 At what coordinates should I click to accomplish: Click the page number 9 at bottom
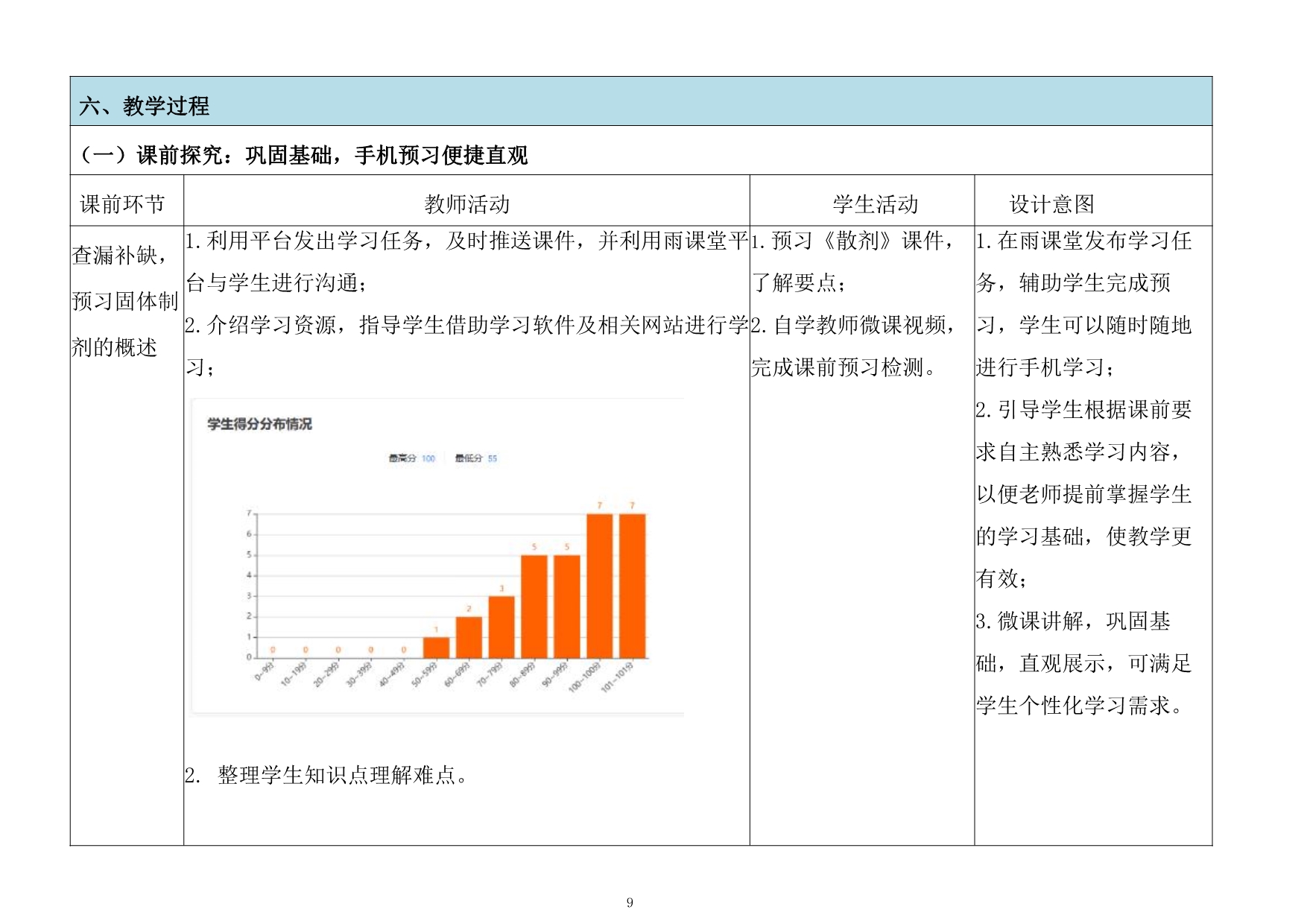(630, 903)
